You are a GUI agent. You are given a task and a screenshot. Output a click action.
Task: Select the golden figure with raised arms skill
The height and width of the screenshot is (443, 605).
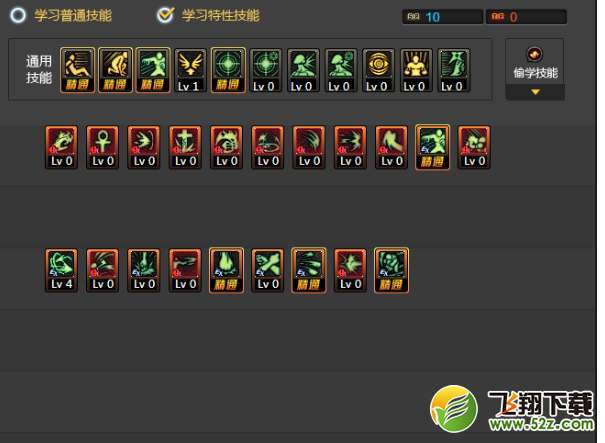click(416, 70)
